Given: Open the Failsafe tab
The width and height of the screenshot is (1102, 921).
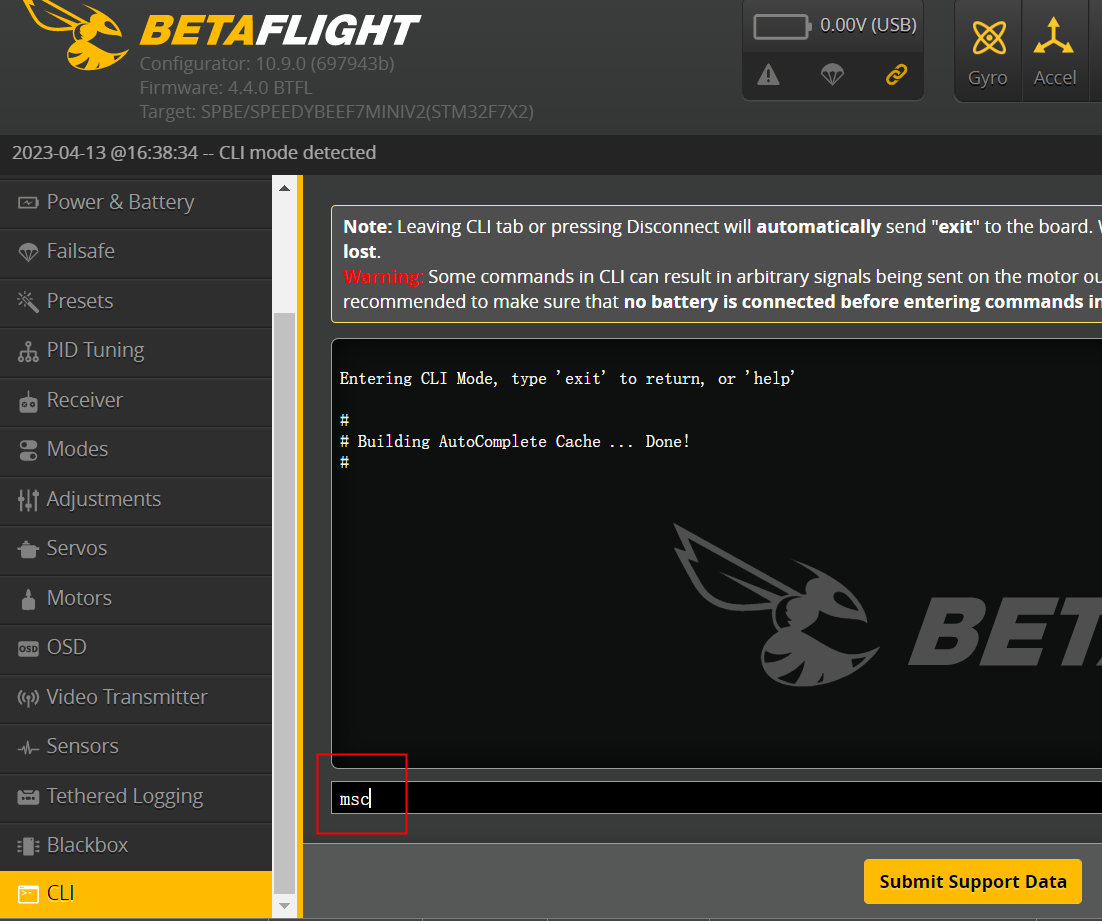Looking at the screenshot, I should 136,252.
